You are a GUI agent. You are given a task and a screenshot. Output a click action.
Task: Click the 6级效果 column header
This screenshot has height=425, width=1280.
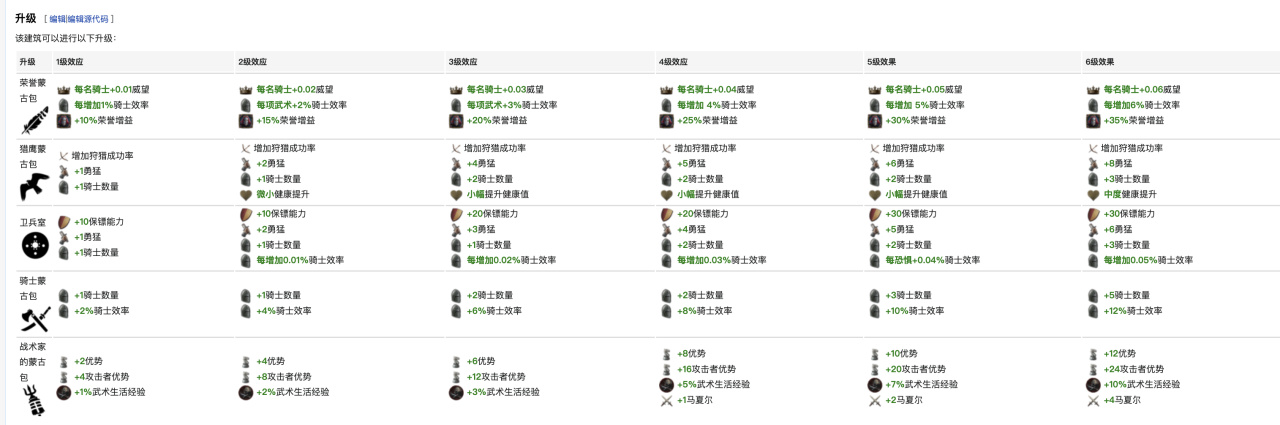[1100, 62]
